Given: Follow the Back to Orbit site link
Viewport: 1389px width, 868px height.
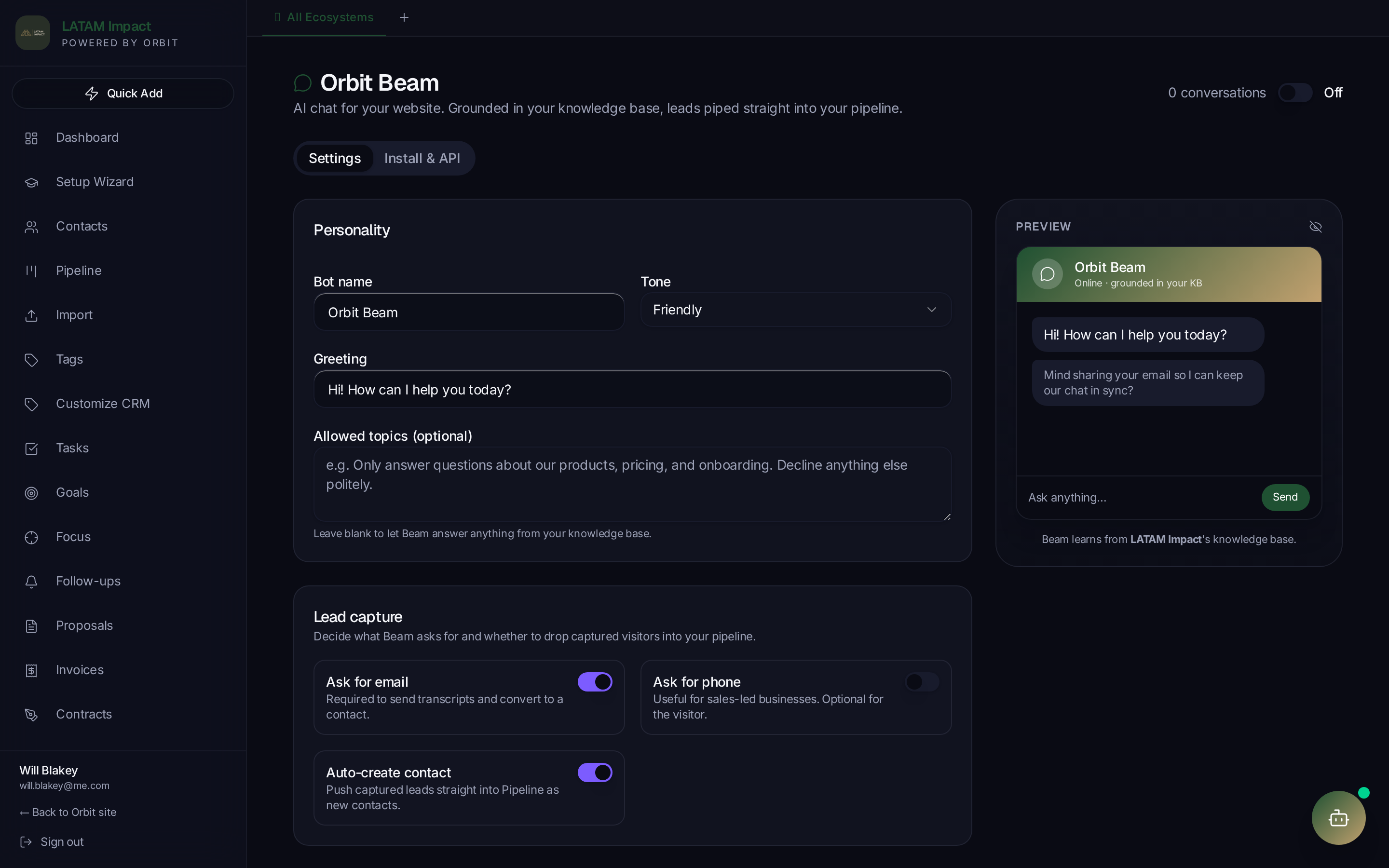Looking at the screenshot, I should (x=68, y=813).
